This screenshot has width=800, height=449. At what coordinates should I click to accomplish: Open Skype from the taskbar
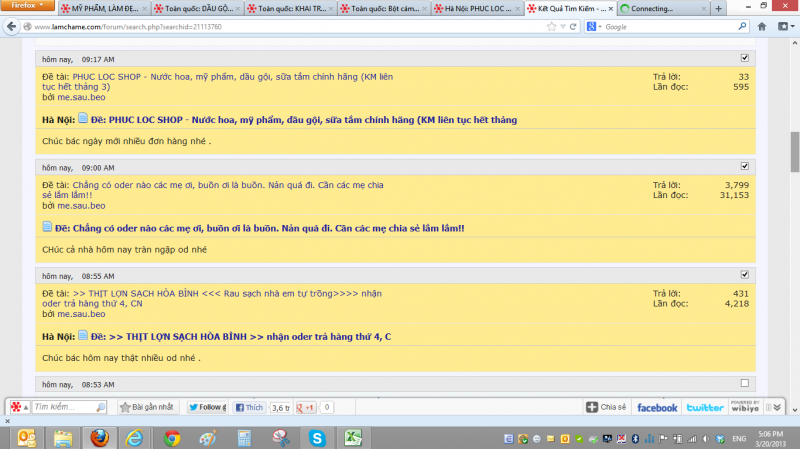316,437
